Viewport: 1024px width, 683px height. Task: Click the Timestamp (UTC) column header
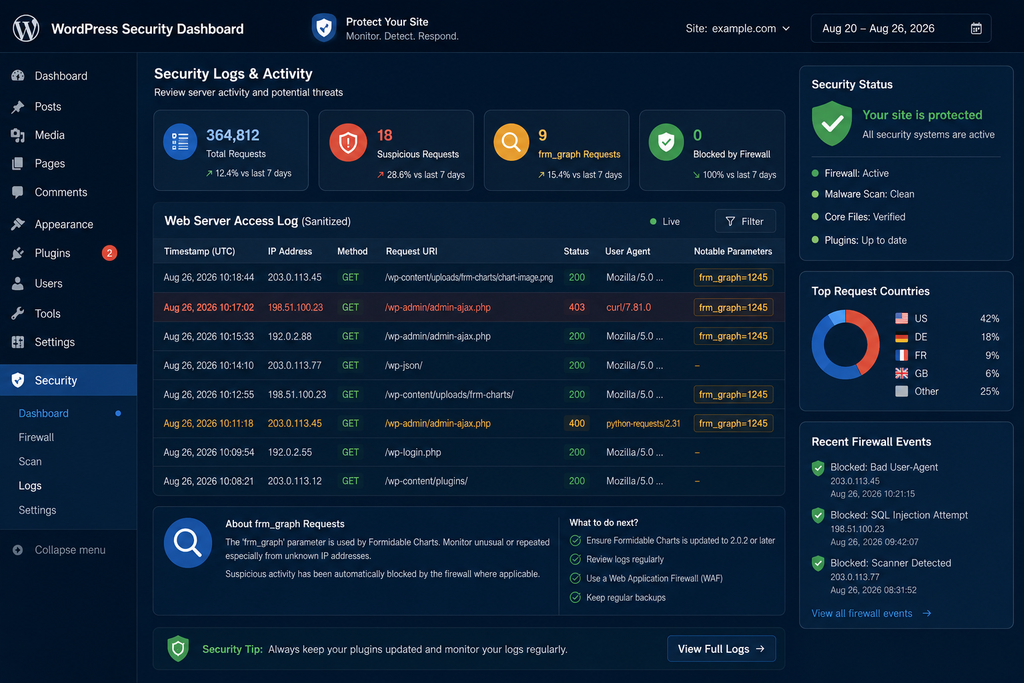pos(199,251)
